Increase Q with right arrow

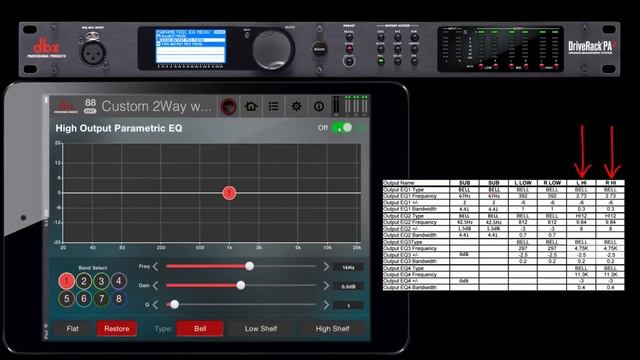click(326, 304)
